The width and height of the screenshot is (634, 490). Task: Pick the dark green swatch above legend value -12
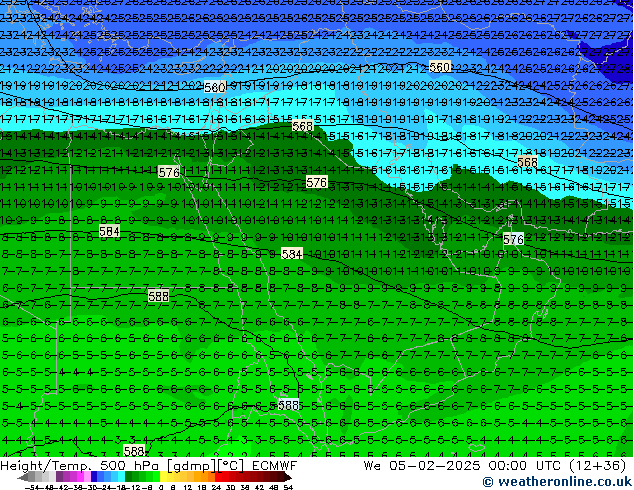coord(129,476)
